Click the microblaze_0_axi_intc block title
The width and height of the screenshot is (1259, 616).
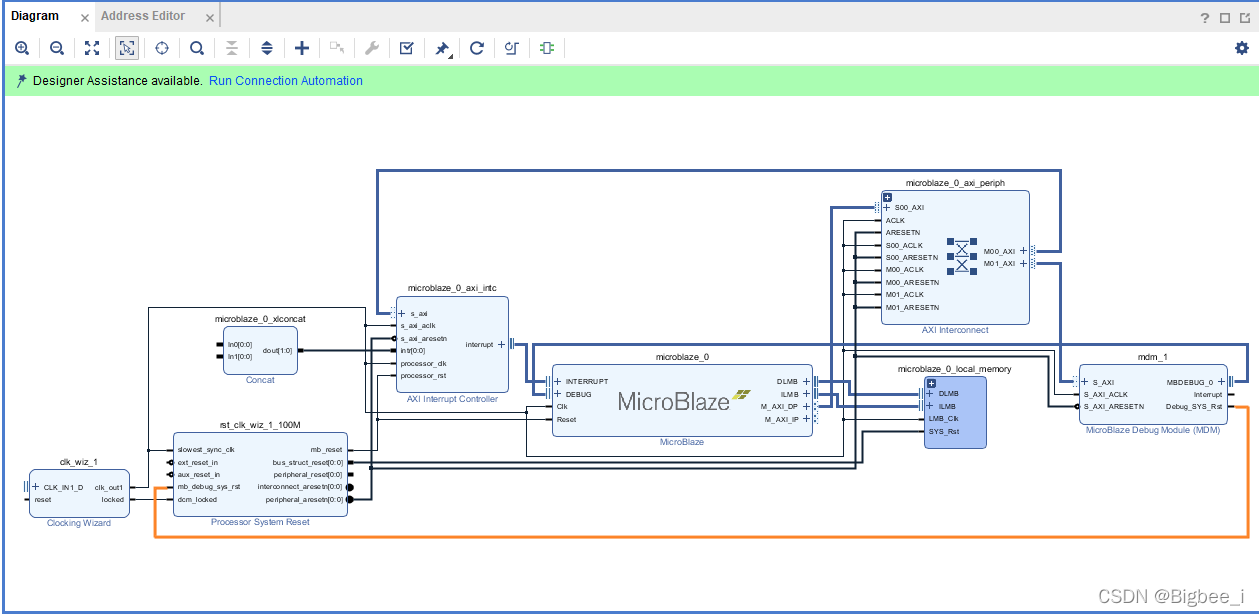[452, 288]
